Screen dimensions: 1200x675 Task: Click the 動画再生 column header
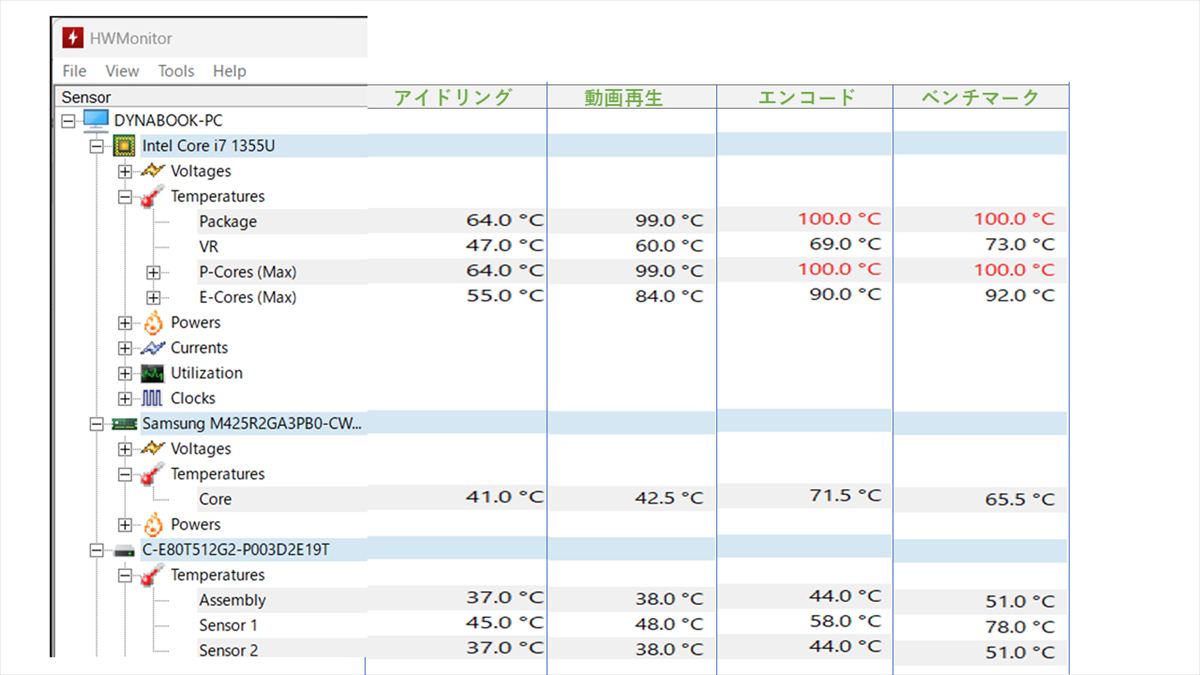coord(624,98)
